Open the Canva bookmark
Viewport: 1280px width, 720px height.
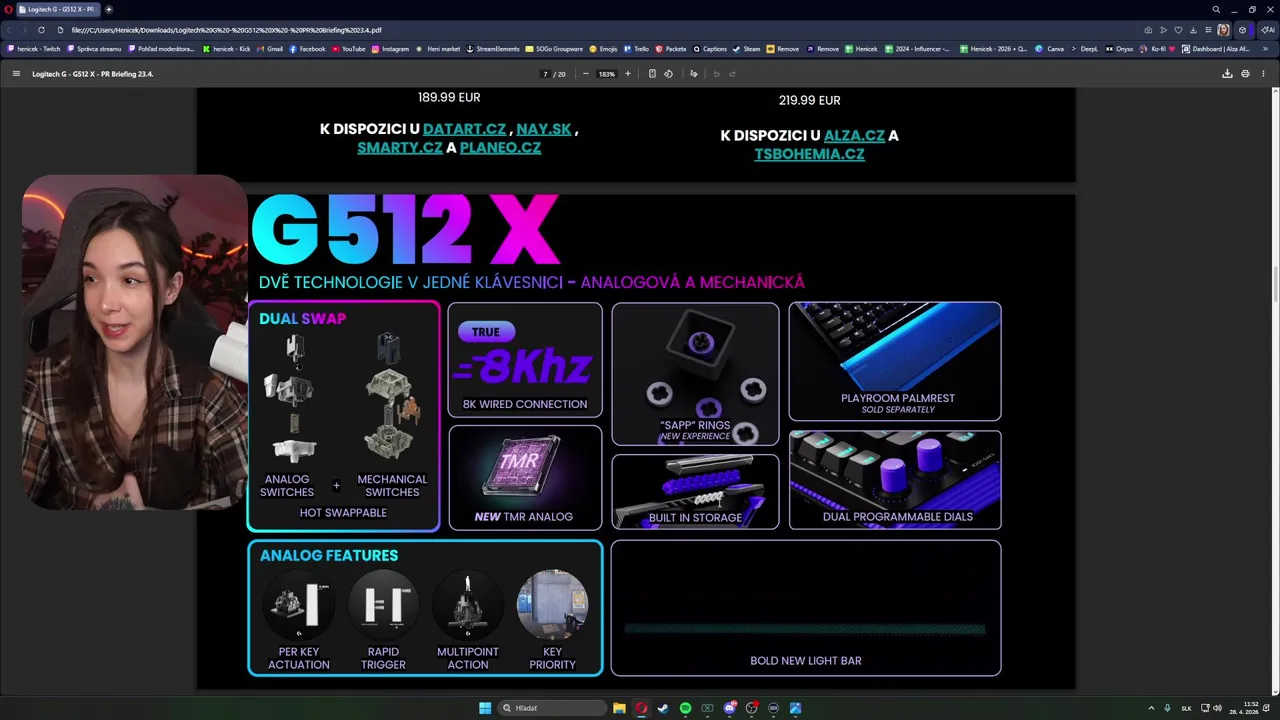[x=1050, y=49]
